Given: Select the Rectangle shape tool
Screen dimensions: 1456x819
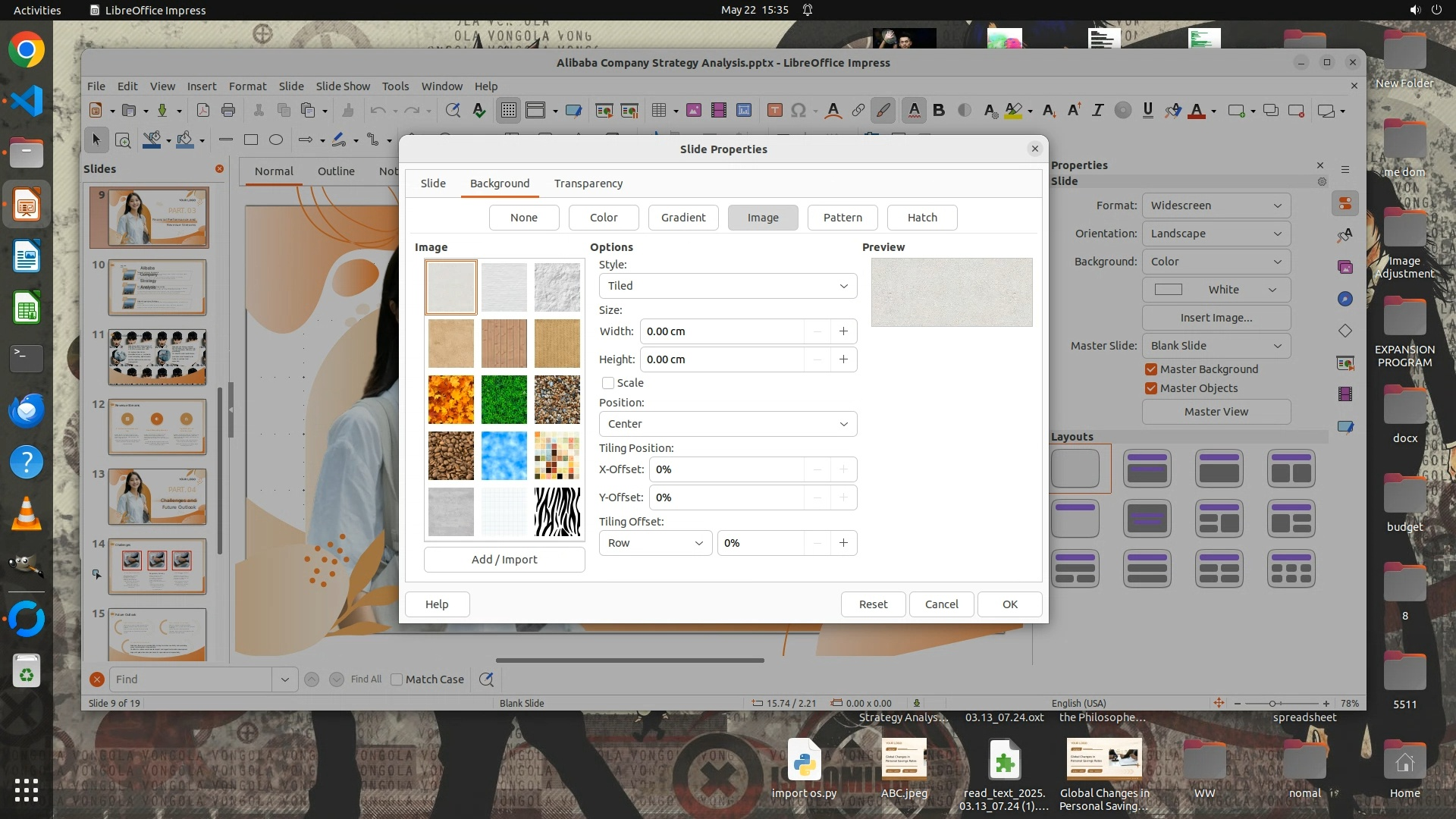Looking at the screenshot, I should pyautogui.click(x=251, y=140).
